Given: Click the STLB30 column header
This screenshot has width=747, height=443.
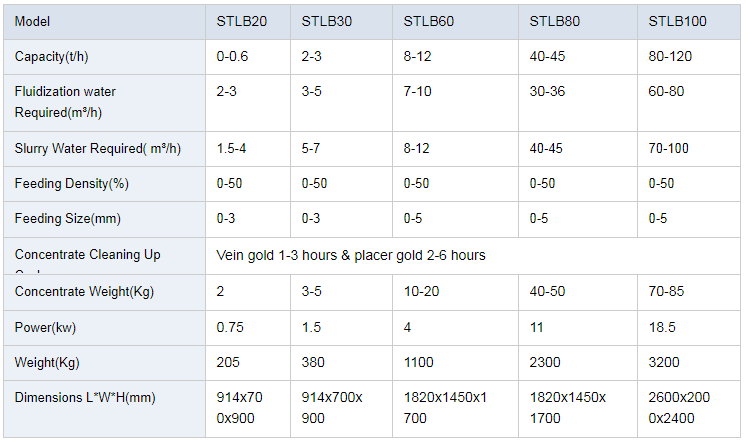Looking at the screenshot, I should [327, 21].
